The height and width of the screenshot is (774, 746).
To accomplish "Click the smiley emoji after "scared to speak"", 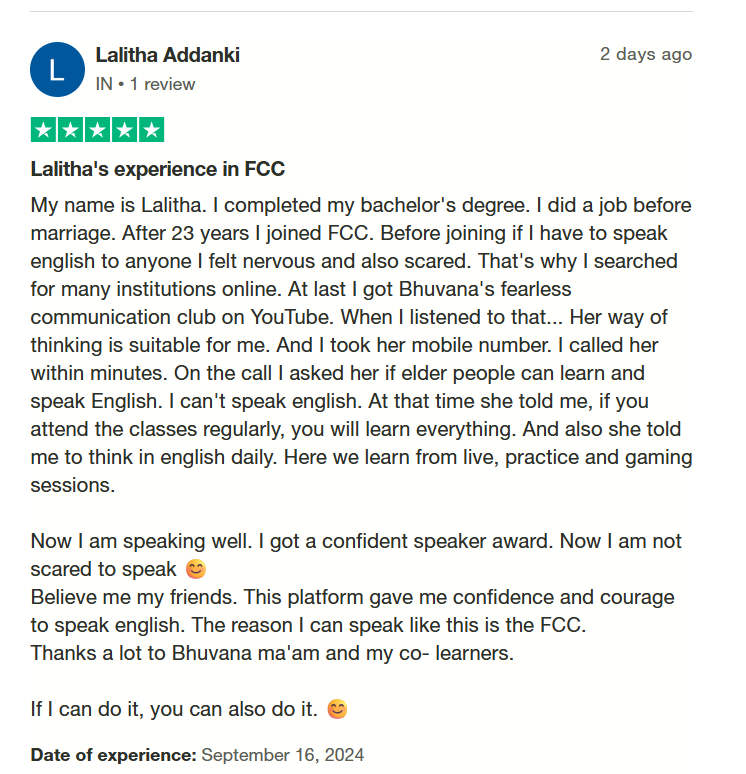I will (195, 570).
